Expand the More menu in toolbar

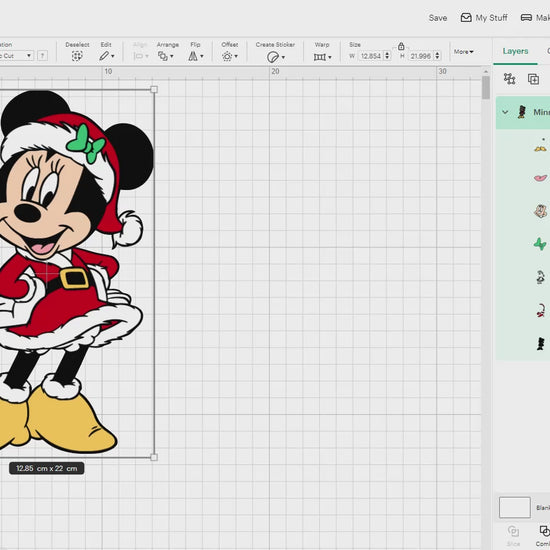point(463,52)
